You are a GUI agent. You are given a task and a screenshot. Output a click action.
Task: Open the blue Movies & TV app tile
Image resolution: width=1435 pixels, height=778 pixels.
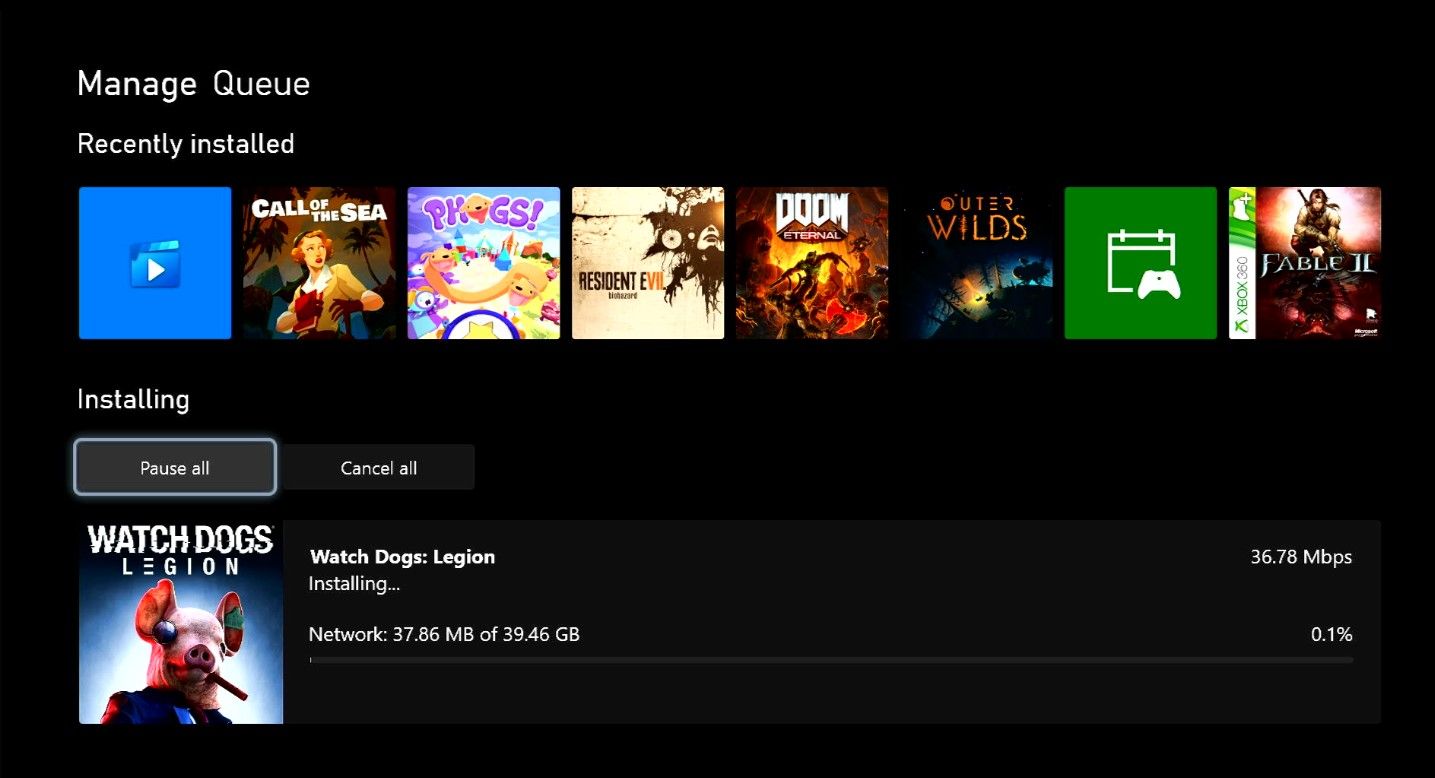(155, 263)
